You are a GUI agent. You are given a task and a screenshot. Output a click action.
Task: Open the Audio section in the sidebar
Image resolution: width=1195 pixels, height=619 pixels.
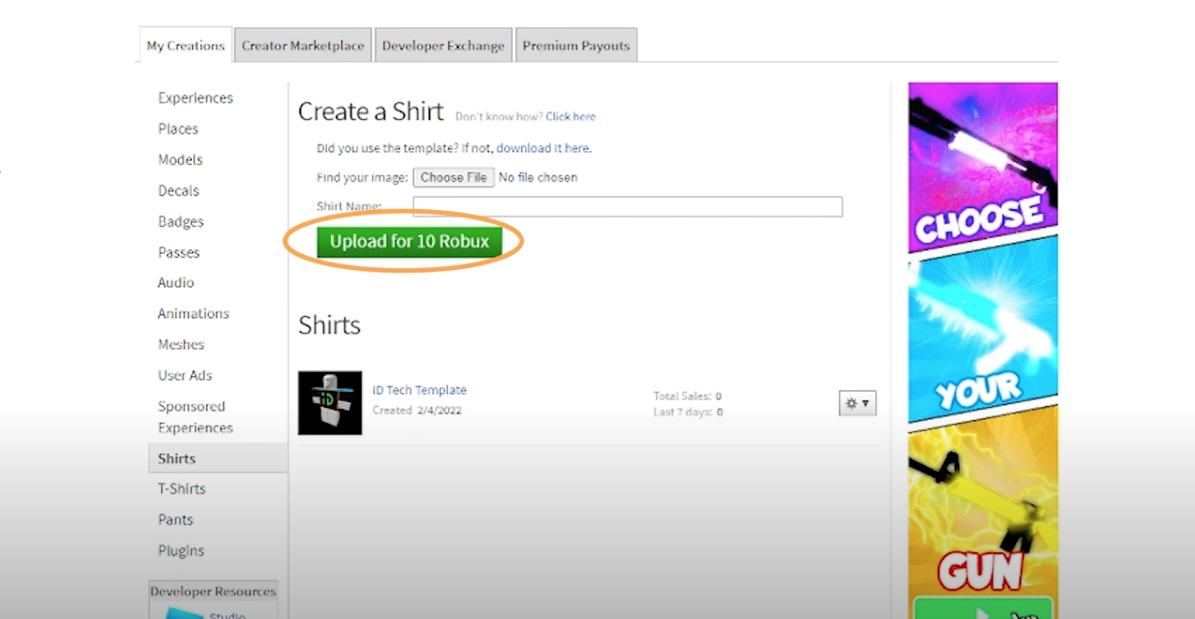(175, 283)
